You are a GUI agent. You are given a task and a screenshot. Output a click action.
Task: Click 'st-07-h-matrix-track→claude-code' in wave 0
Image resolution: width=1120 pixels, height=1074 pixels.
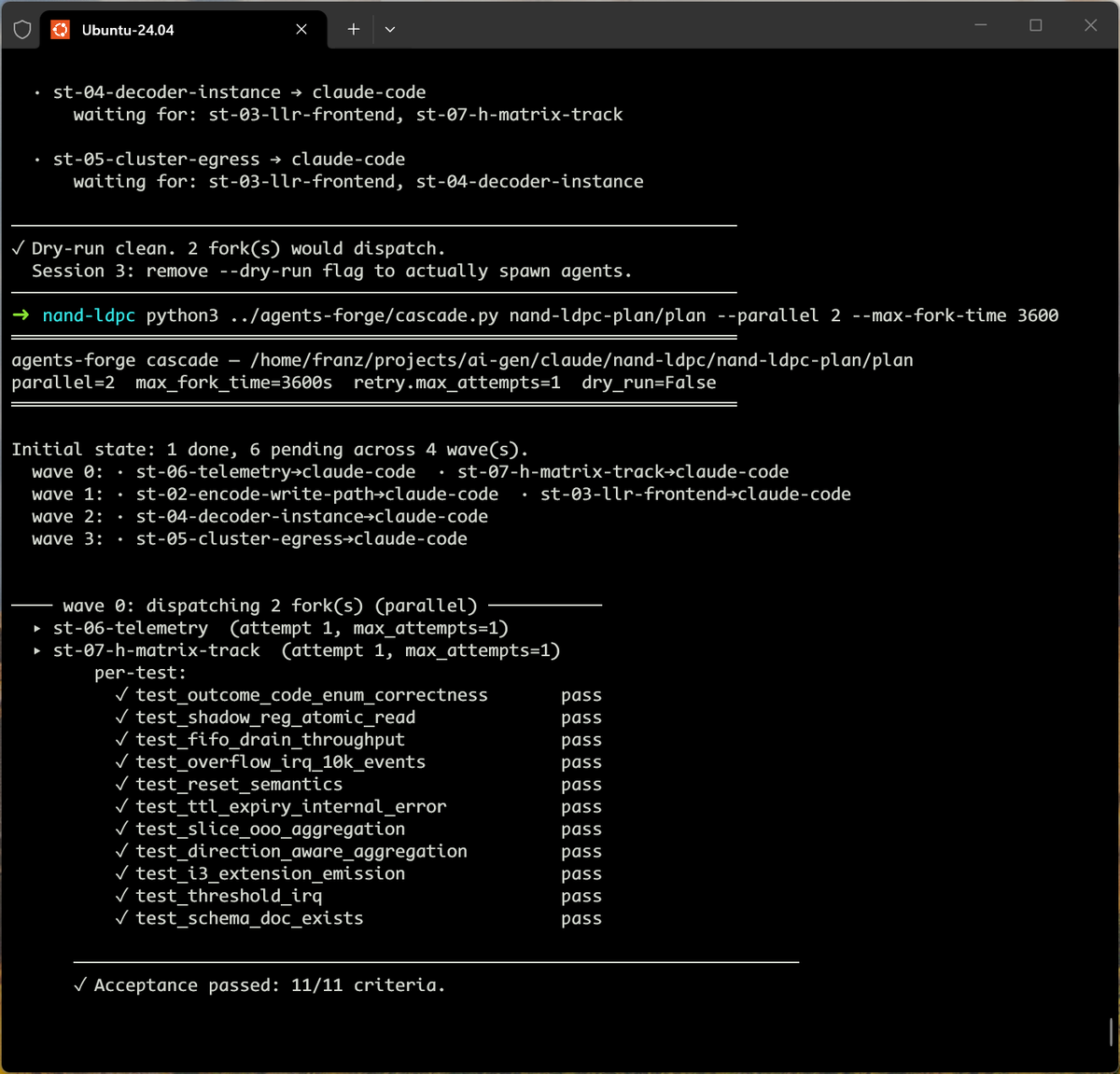[623, 472]
